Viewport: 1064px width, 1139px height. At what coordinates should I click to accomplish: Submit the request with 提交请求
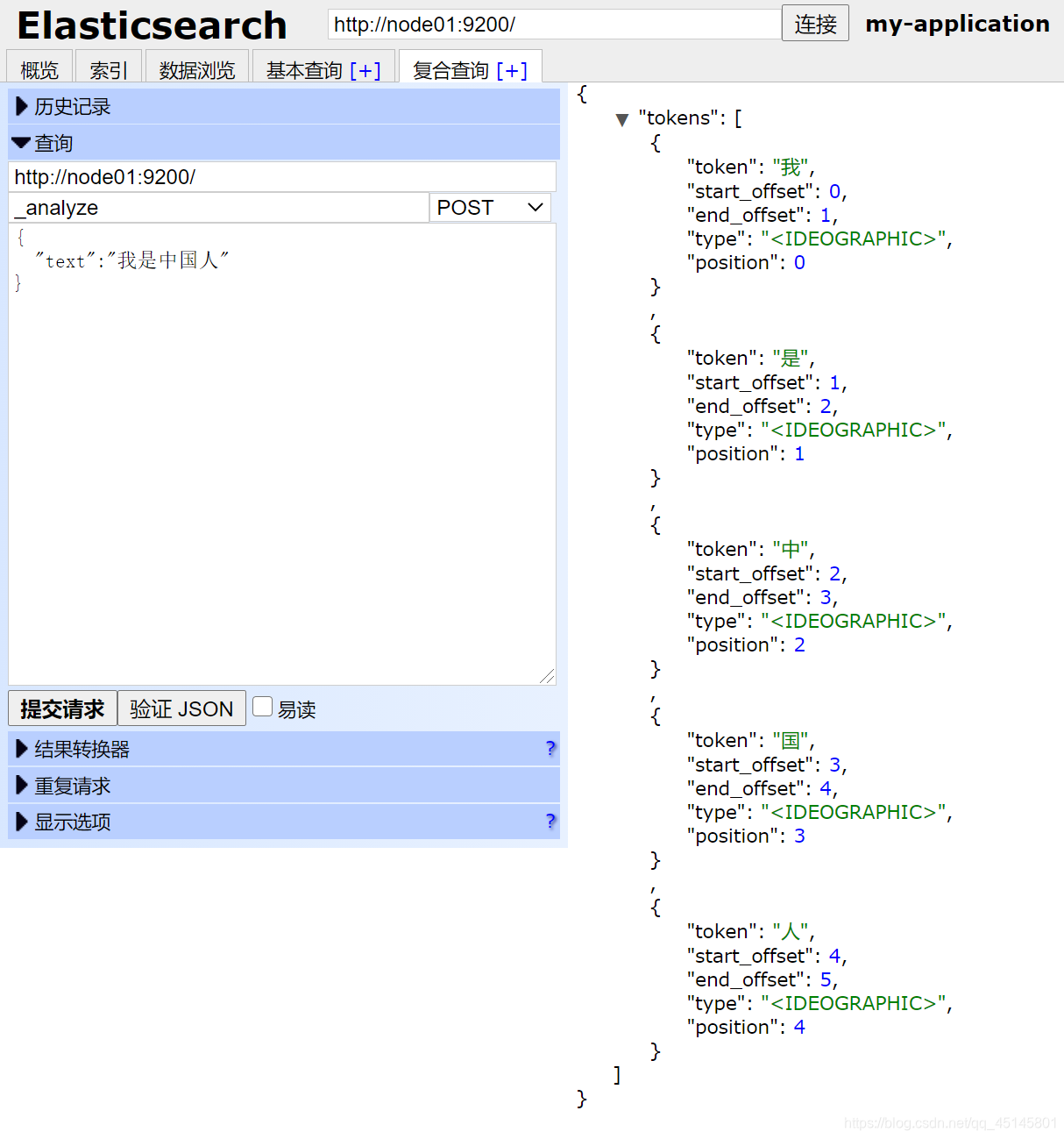pyautogui.click(x=62, y=708)
